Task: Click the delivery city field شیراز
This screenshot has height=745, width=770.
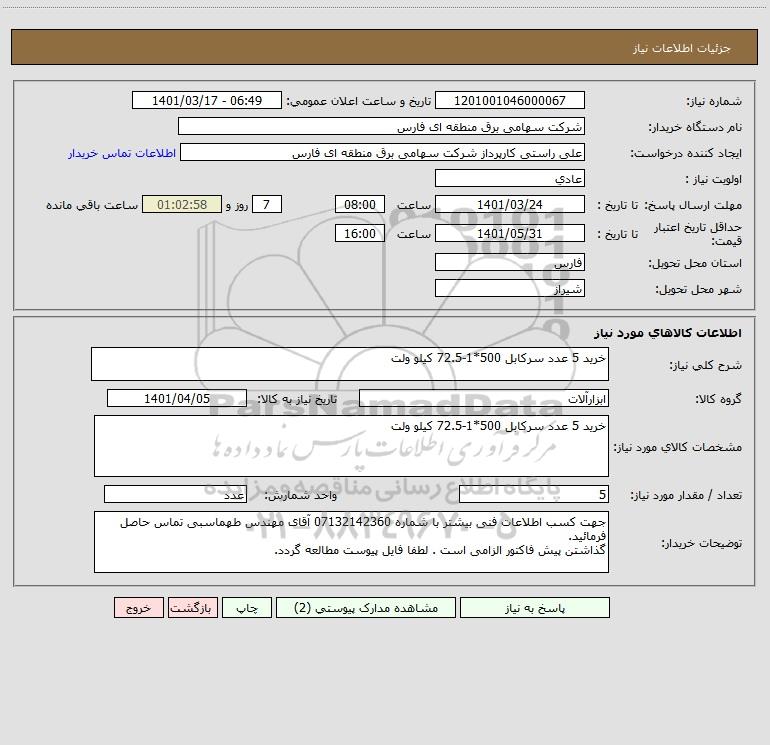Action: (510, 288)
